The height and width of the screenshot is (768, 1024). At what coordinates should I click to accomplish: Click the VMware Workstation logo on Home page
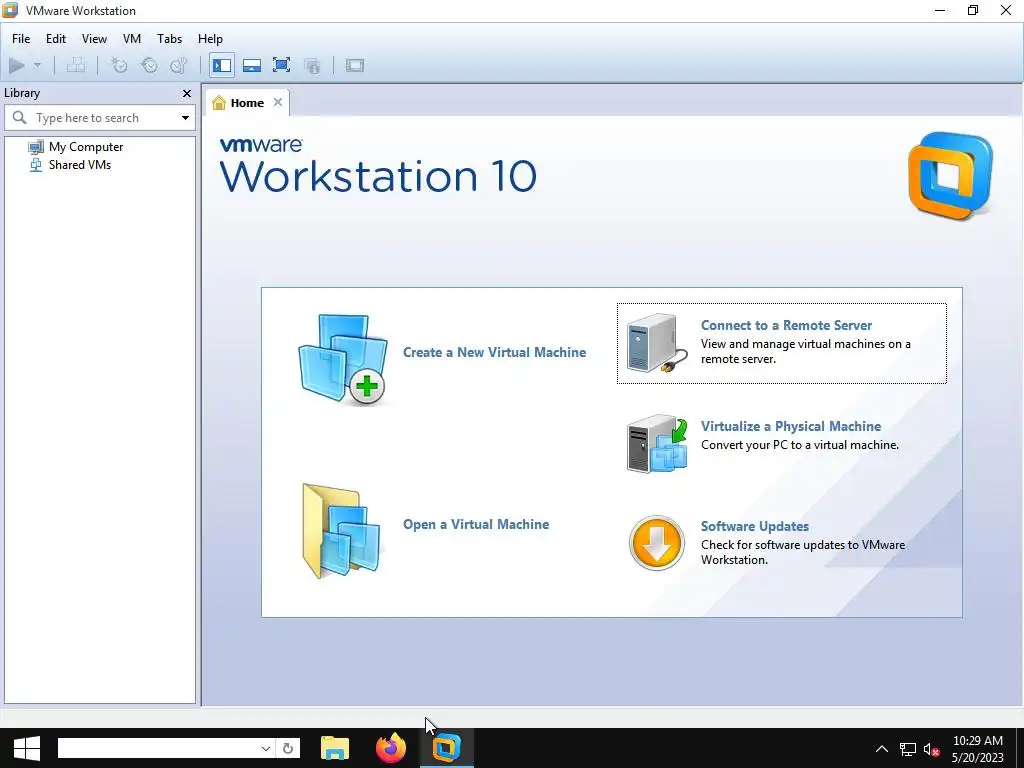[950, 176]
